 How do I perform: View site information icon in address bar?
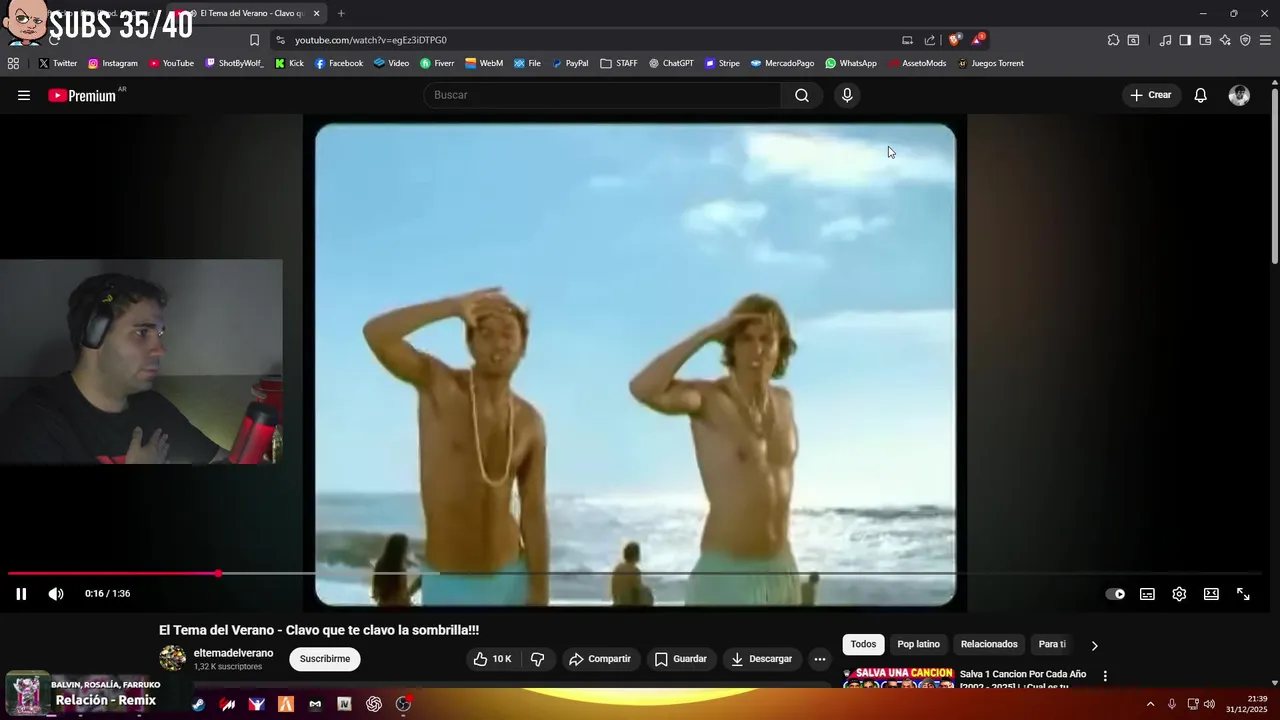(x=280, y=40)
